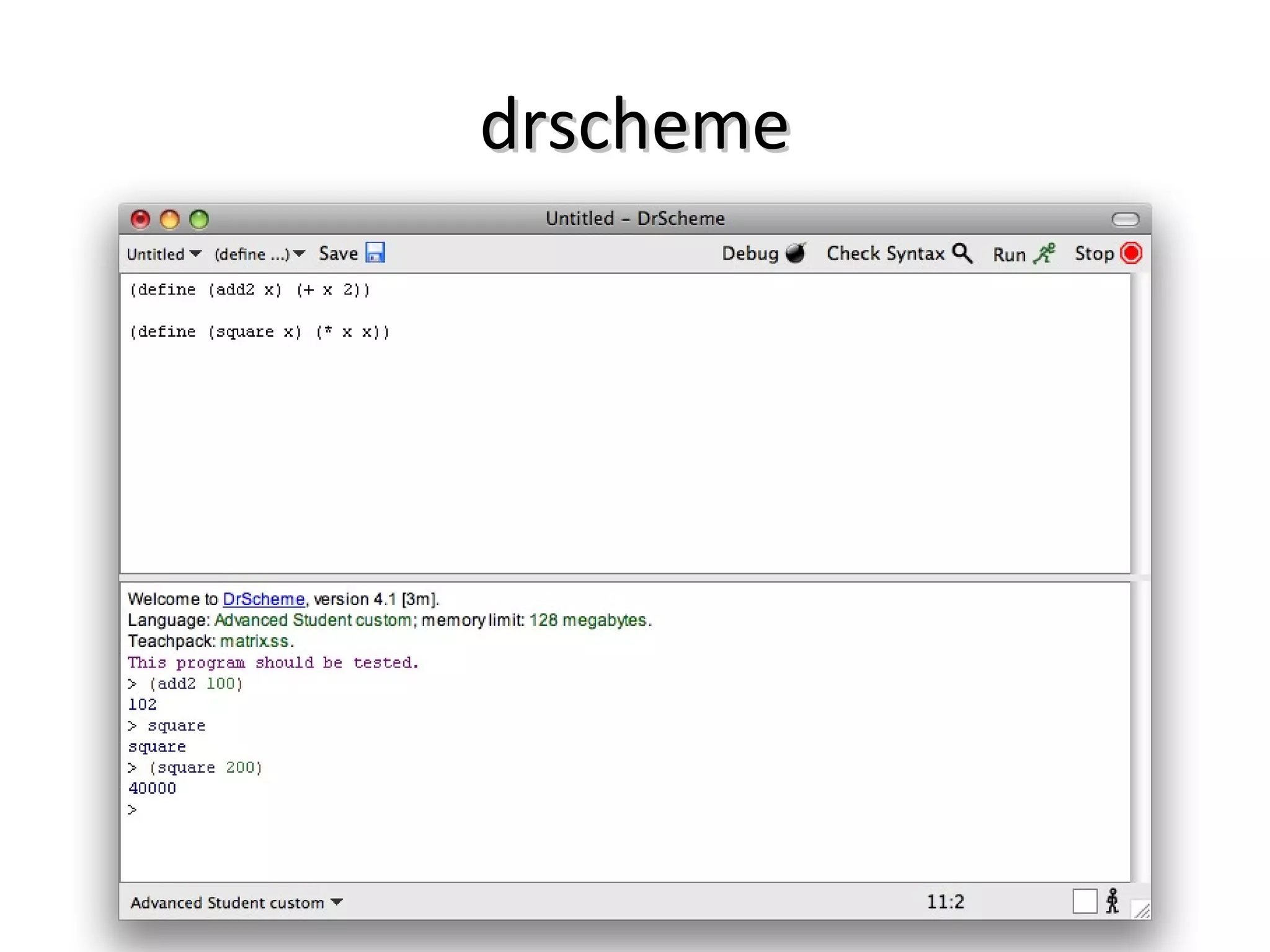Click the green Run runner icon
Viewport: 1270px width, 952px height.
[1044, 253]
